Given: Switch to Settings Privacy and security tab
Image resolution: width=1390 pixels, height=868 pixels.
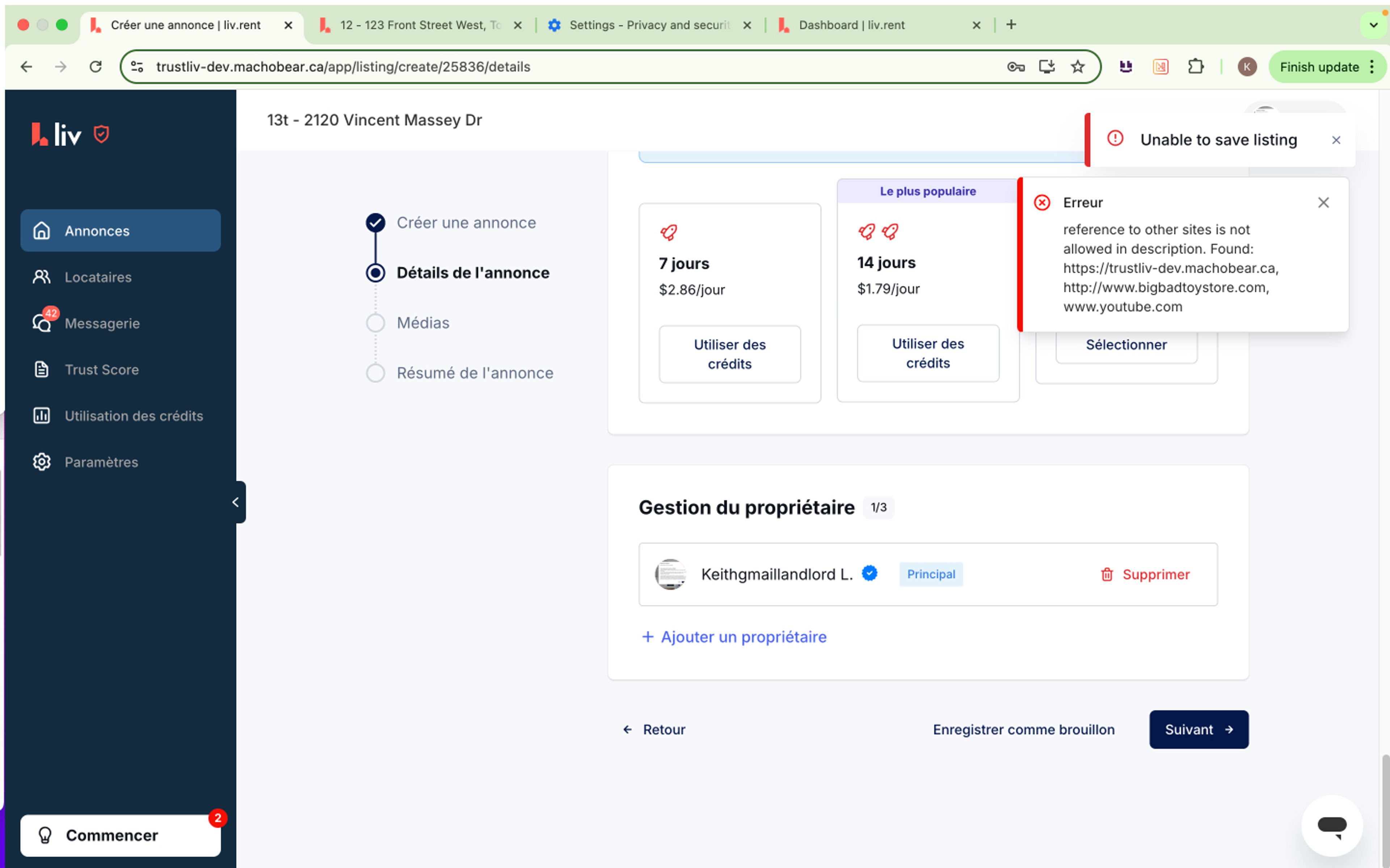Looking at the screenshot, I should 649,25.
